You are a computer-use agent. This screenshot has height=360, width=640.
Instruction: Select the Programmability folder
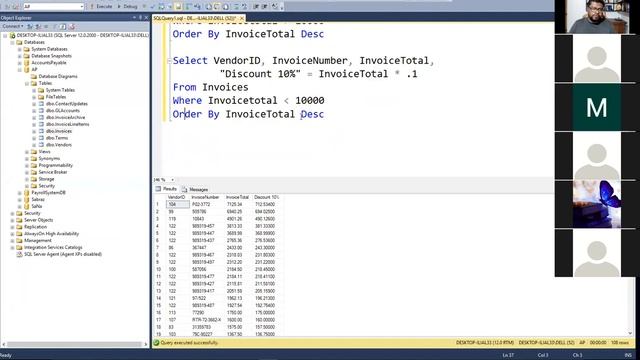point(56,165)
